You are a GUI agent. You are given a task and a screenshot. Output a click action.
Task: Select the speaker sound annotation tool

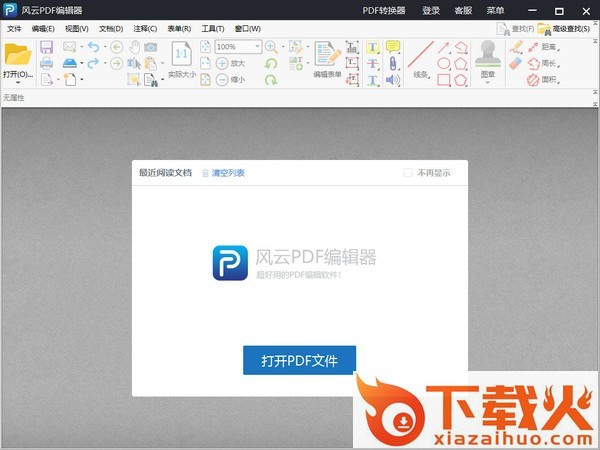(x=393, y=80)
